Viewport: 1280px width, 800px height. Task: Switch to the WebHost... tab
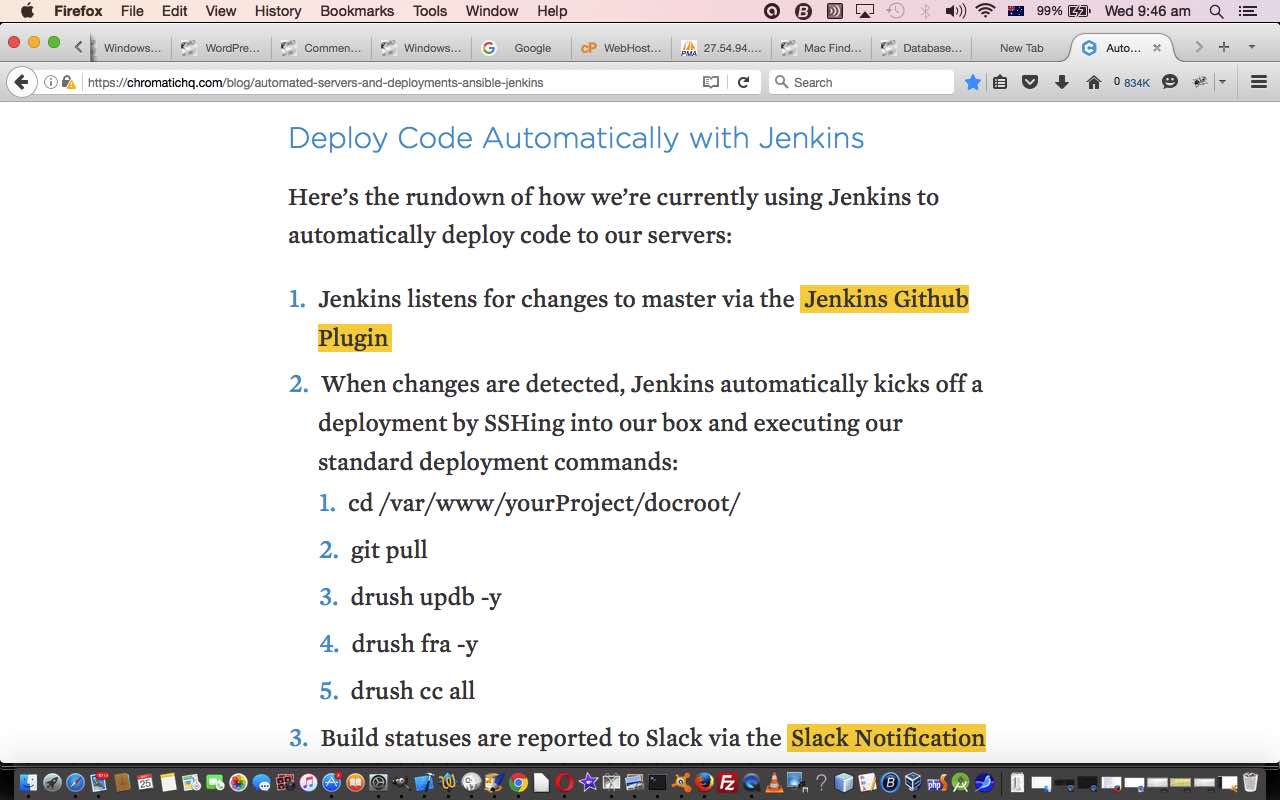[621, 47]
